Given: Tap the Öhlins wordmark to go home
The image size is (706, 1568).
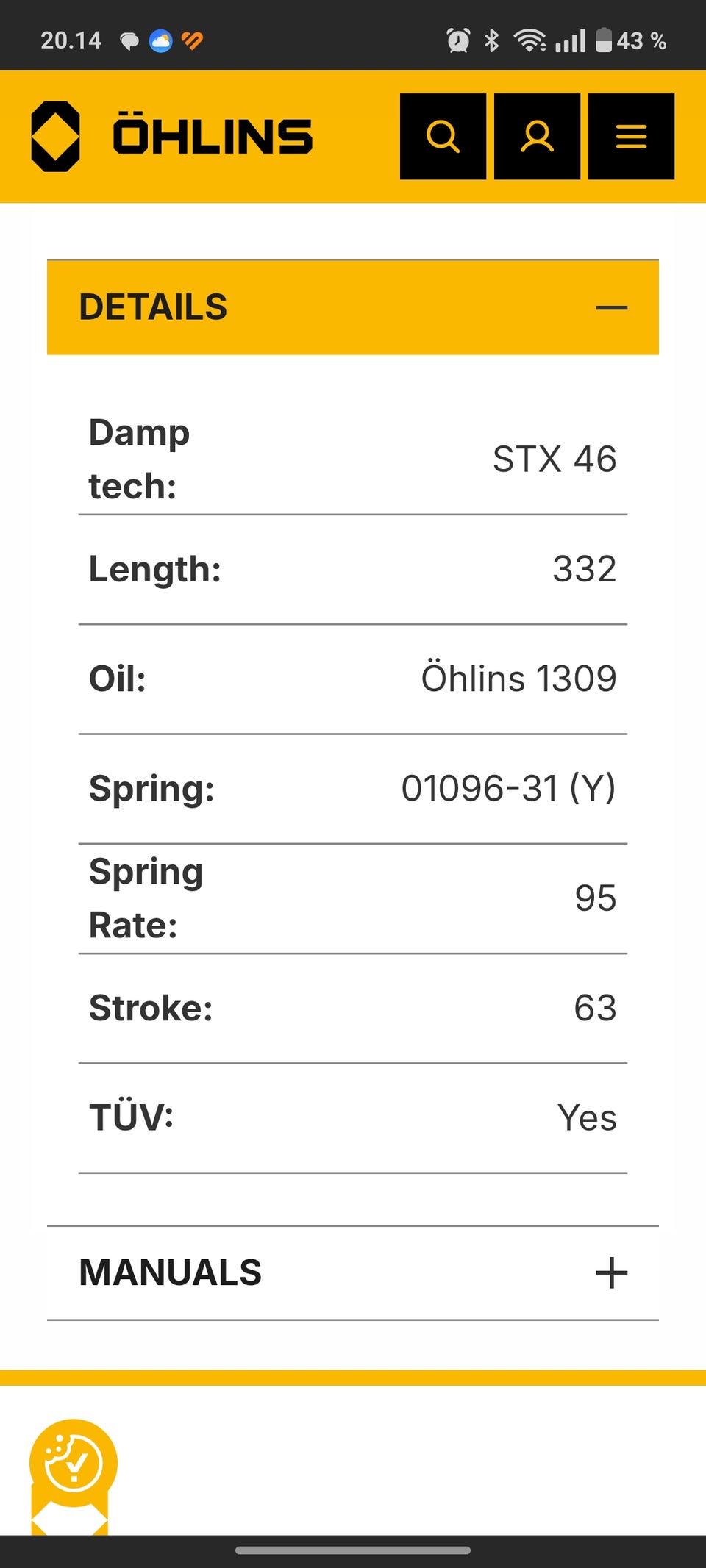Looking at the screenshot, I should click(x=213, y=136).
